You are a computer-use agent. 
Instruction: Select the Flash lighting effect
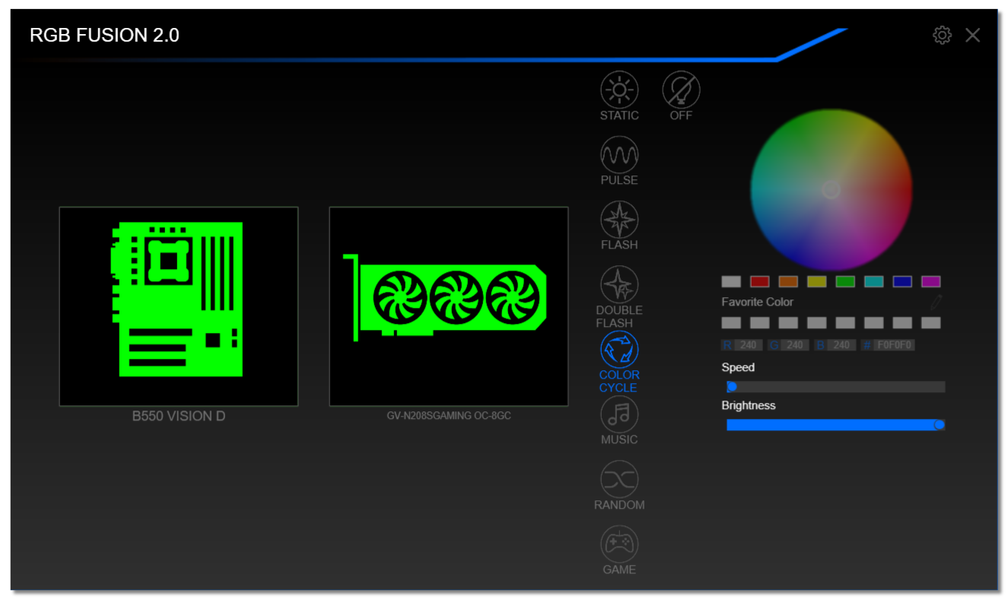pyautogui.click(x=619, y=219)
